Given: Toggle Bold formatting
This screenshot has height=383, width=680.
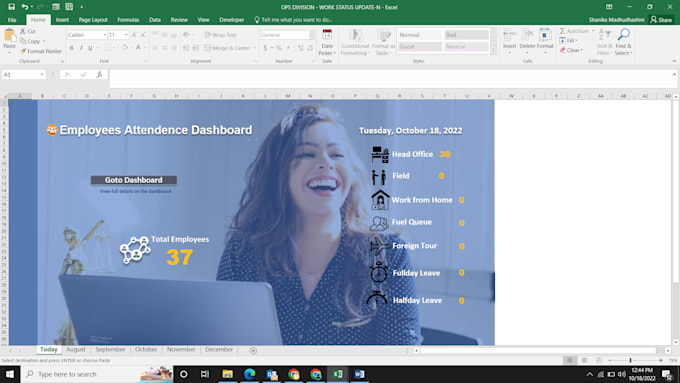Looking at the screenshot, I should coord(72,48).
